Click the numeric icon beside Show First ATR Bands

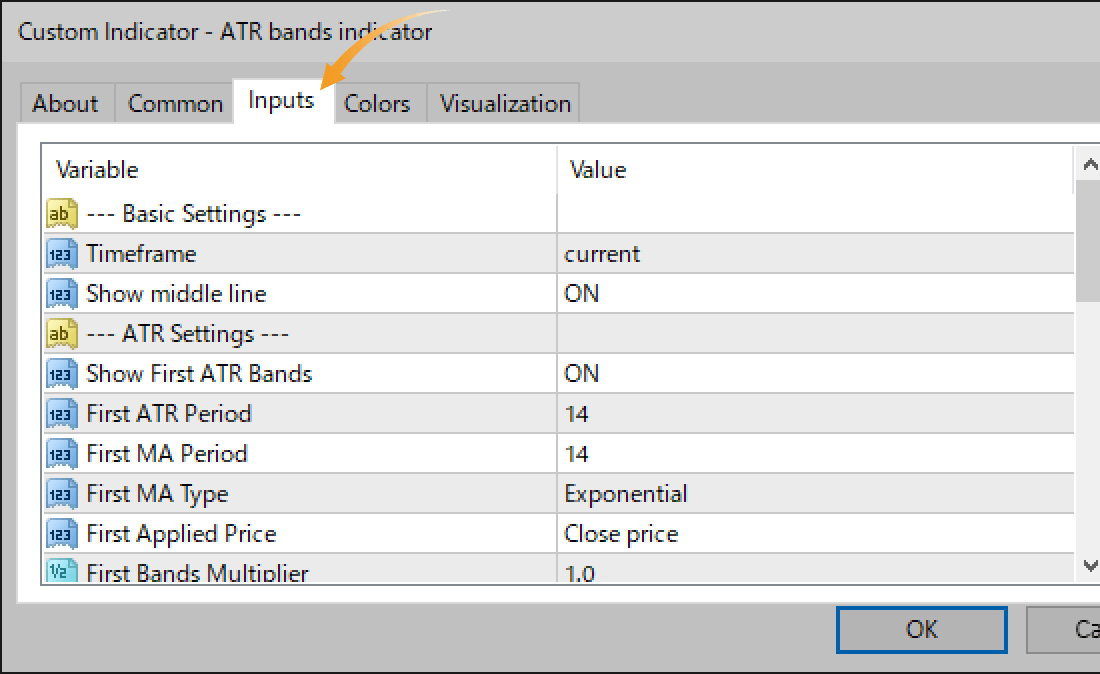click(60, 373)
